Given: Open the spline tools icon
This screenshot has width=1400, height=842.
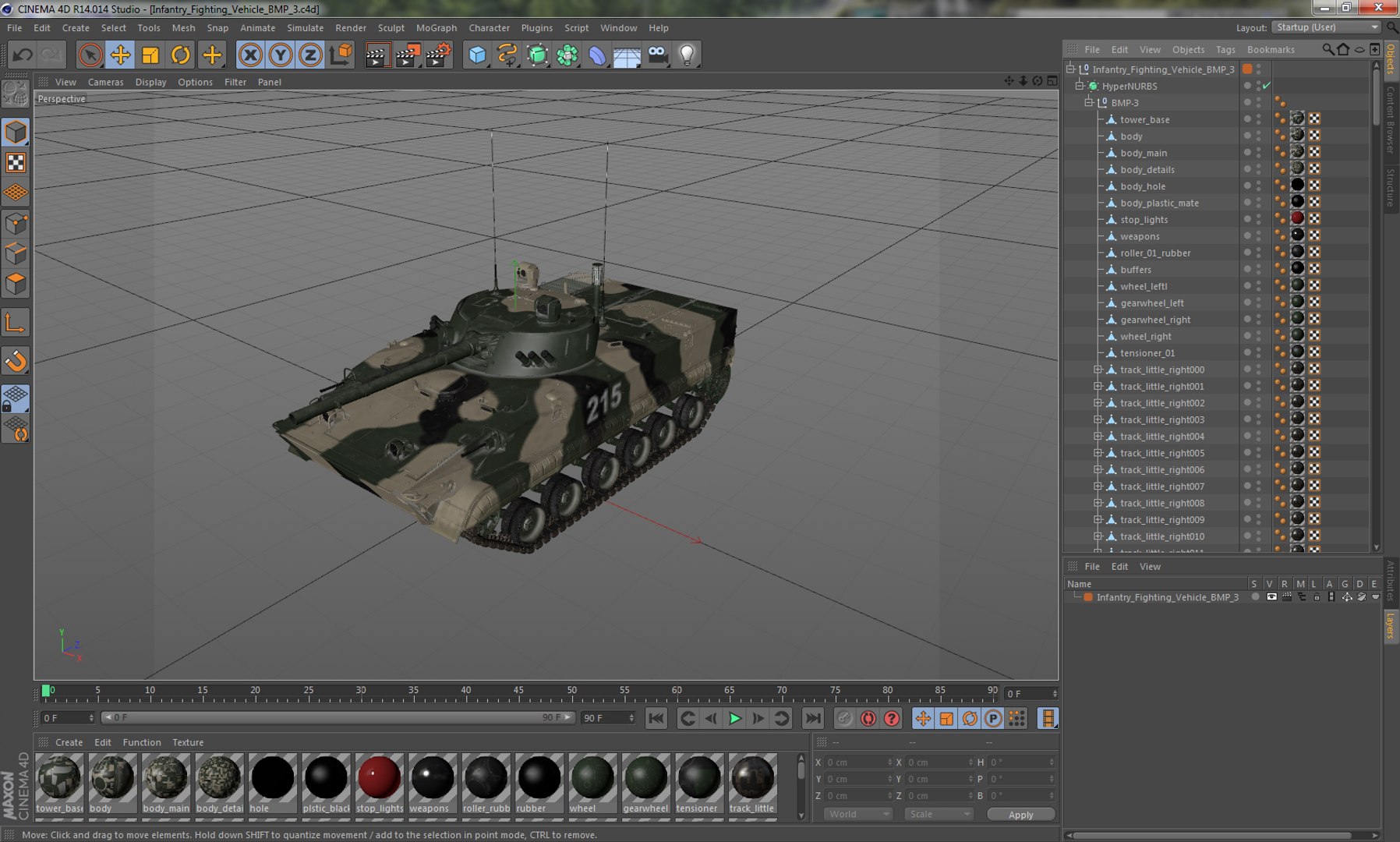Looking at the screenshot, I should click(507, 55).
